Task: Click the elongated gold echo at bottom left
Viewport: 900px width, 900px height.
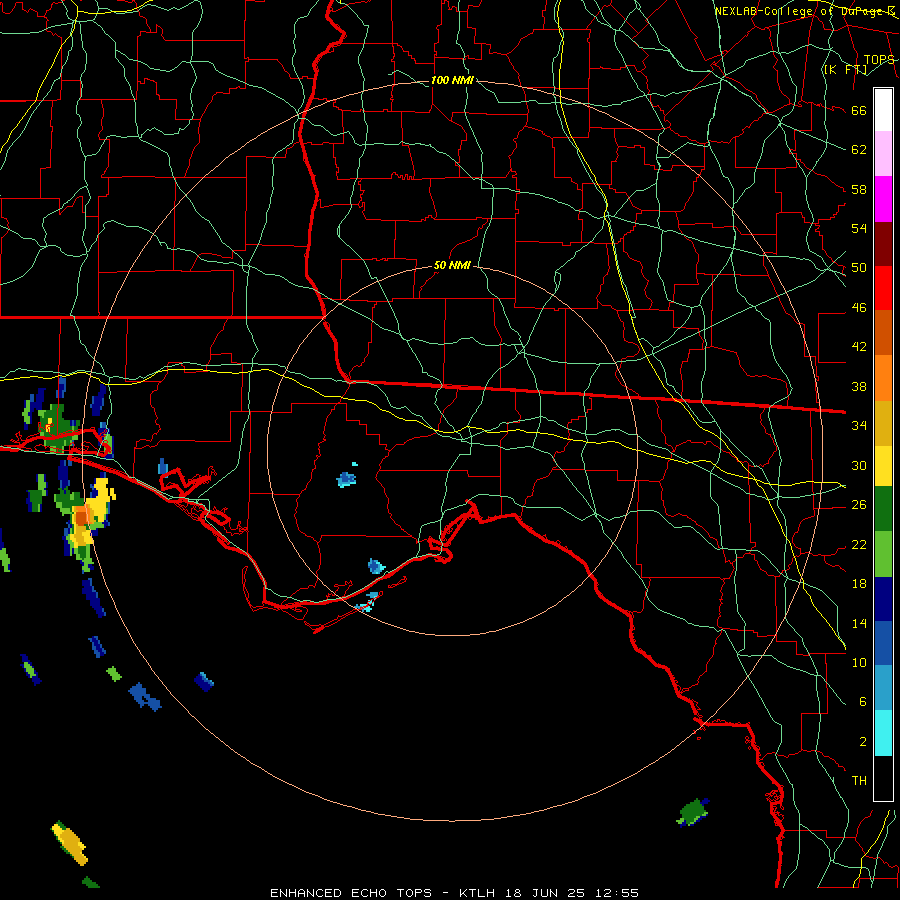Action: 70,843
